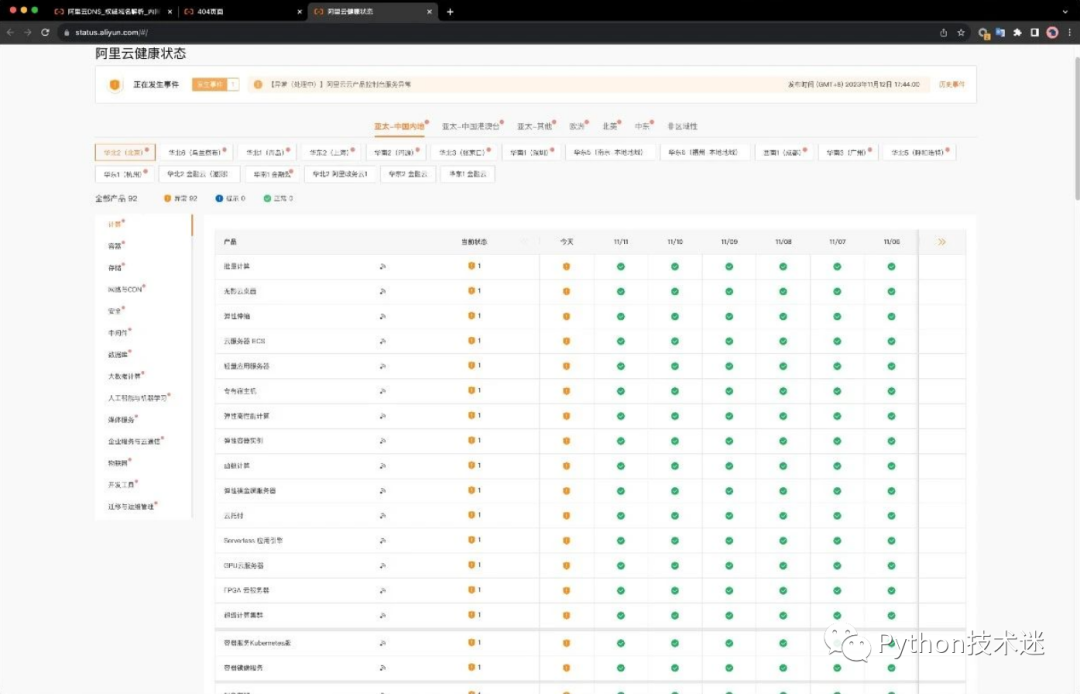The image size is (1080, 694).
Task: Close the 404页面 browser tab
Action: click(x=299, y=12)
